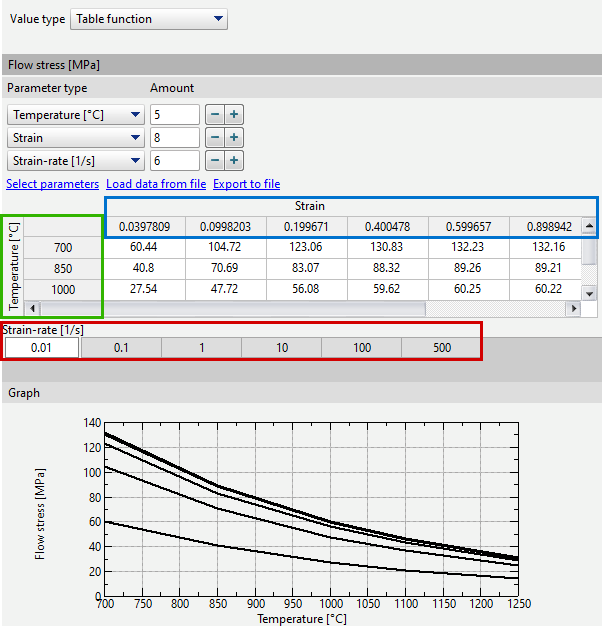Open the Strain-rate [1/s] parameter dropdown
The image size is (602, 626).
click(x=76, y=161)
